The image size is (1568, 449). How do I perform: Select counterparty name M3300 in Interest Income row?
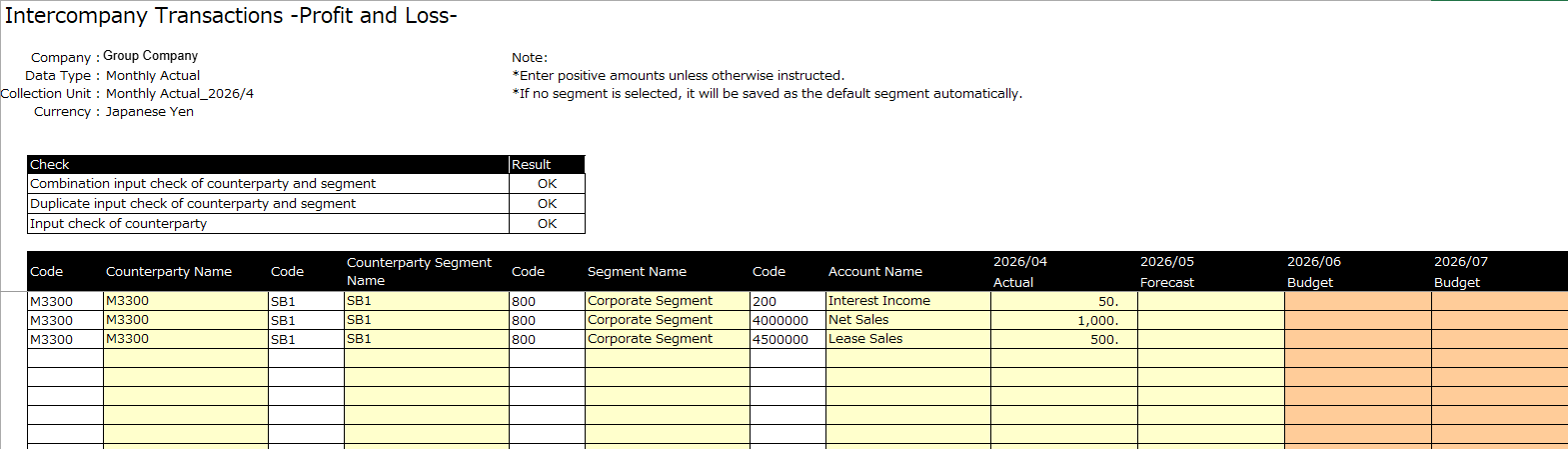(186, 301)
